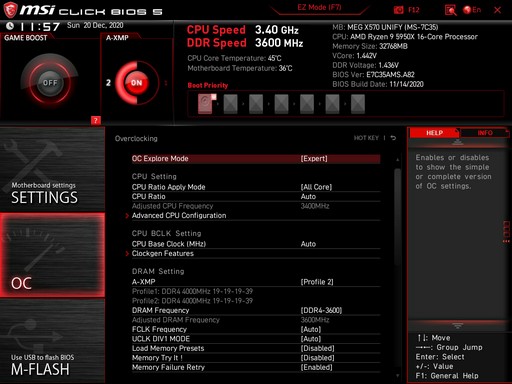Select the sixth boot priority slot

(x=332, y=104)
